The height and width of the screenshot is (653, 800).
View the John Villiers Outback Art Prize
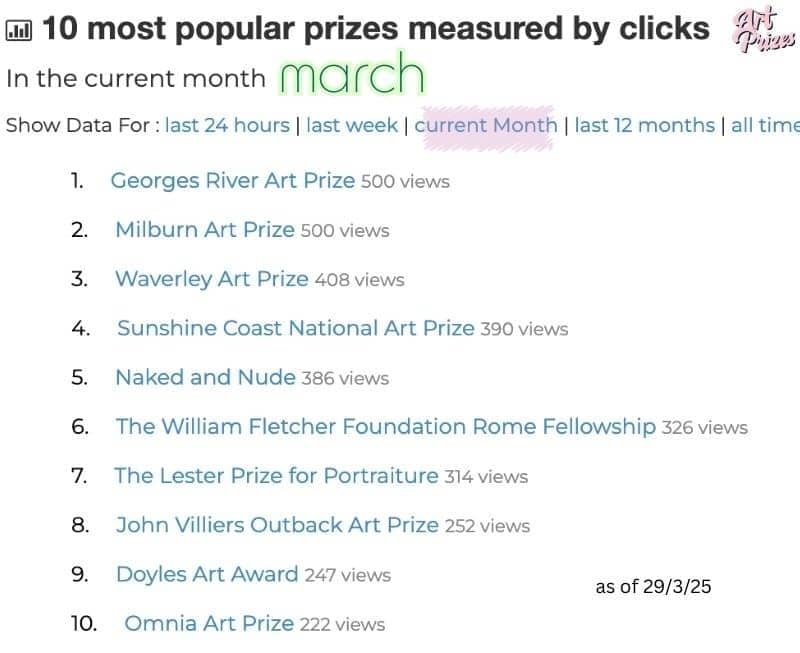[x=277, y=525]
